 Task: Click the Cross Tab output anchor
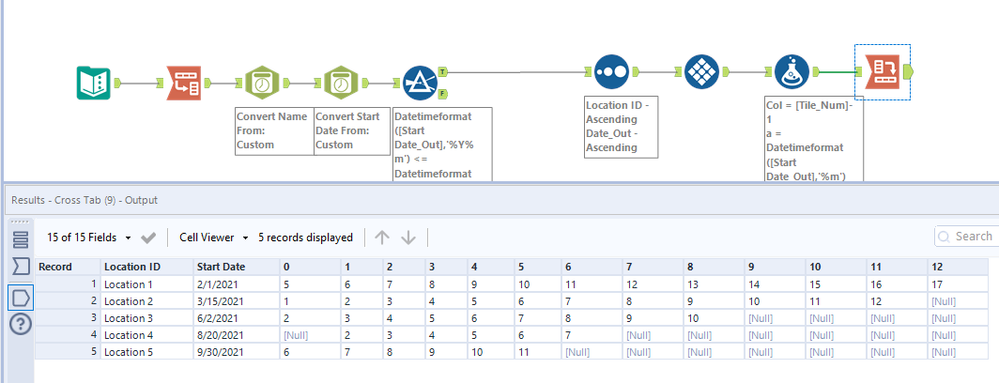click(x=908, y=72)
